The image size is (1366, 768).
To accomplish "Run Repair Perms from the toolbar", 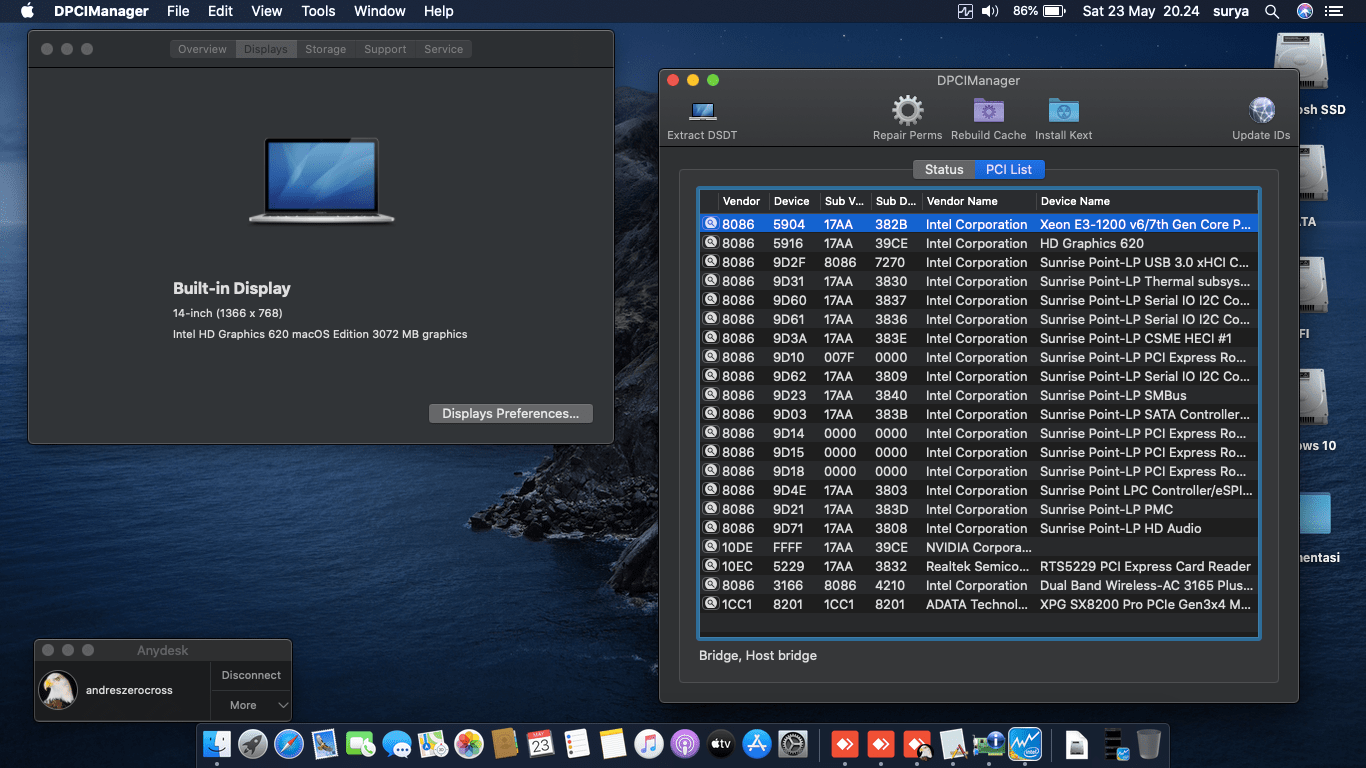I will coord(907,110).
